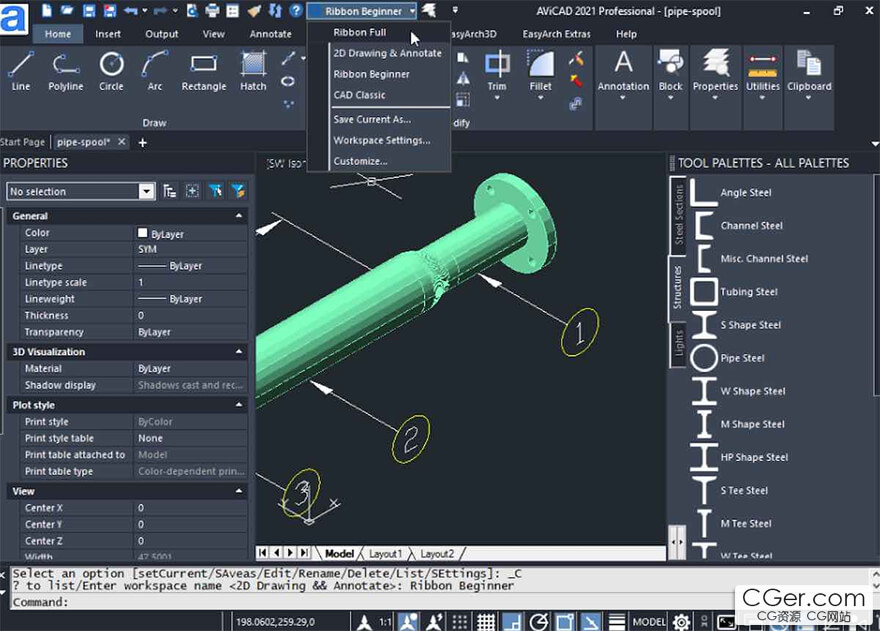This screenshot has height=631, width=880.
Task: Toggle polar tracking in status bar
Action: coord(539,622)
